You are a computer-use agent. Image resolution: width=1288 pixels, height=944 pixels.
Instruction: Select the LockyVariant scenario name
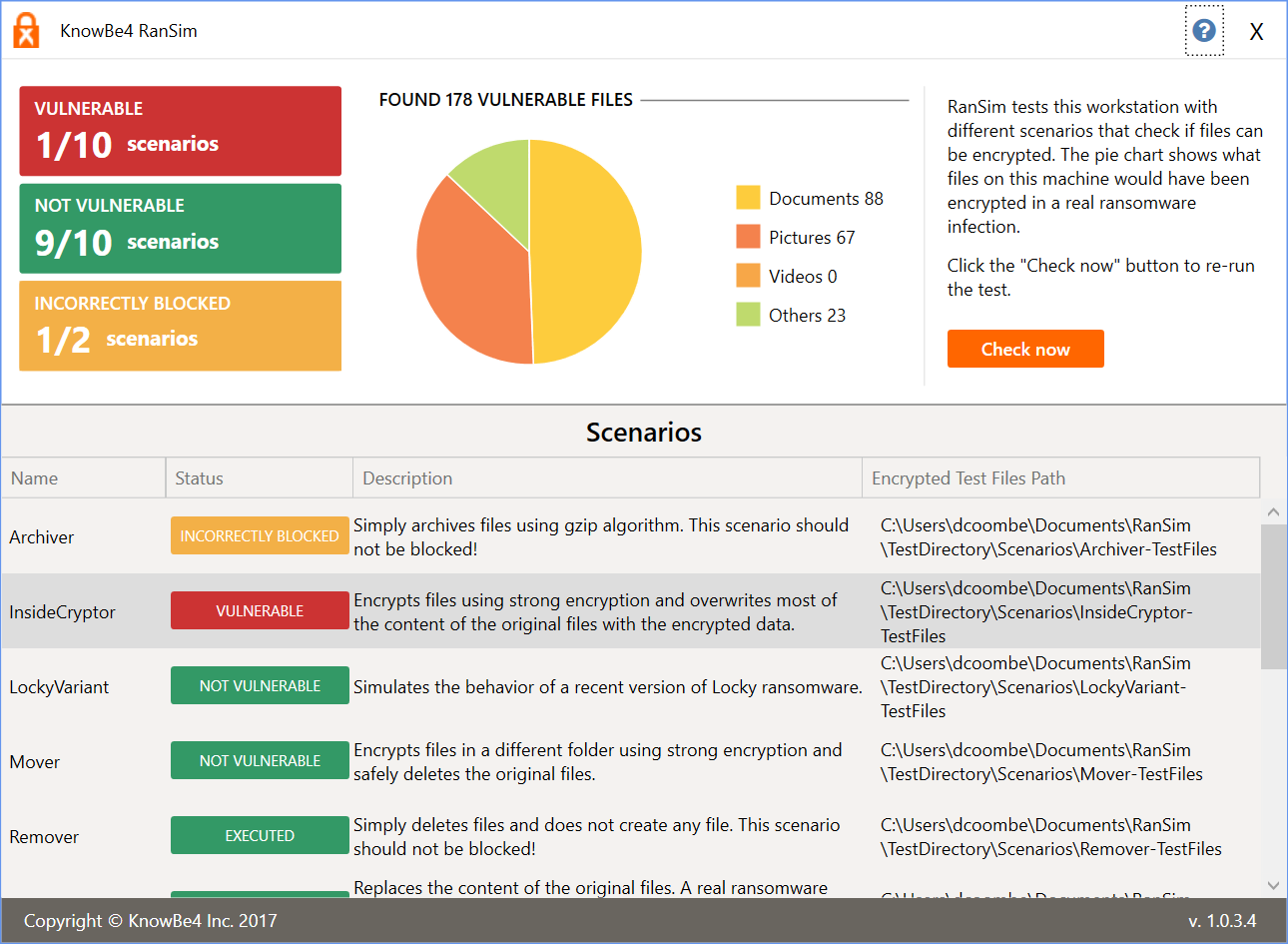point(59,687)
